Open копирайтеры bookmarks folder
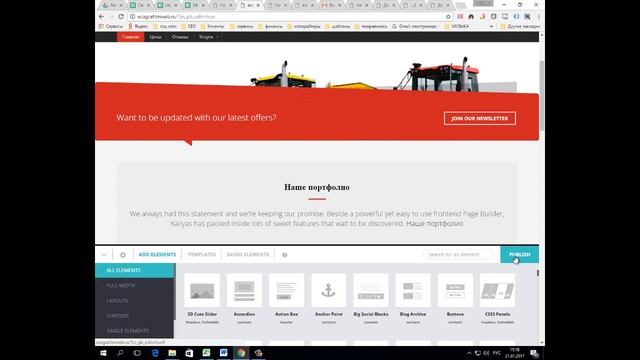The height and width of the screenshot is (360, 640). click(x=304, y=26)
